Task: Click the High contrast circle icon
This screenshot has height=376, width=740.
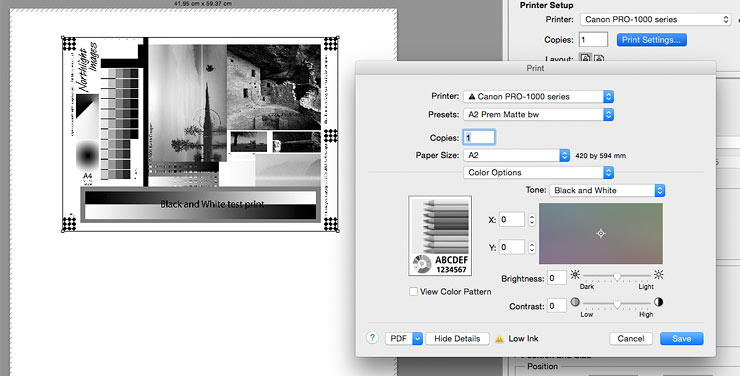Action: point(658,302)
